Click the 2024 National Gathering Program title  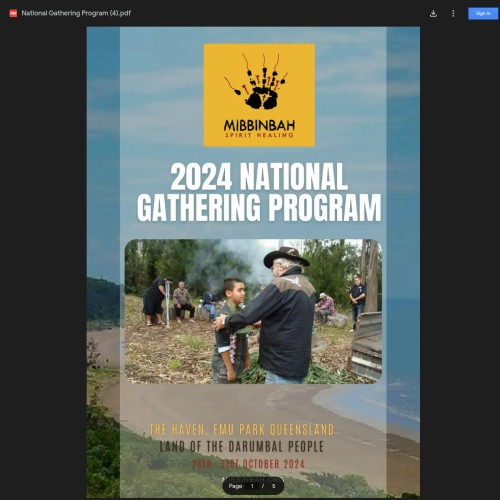point(259,192)
